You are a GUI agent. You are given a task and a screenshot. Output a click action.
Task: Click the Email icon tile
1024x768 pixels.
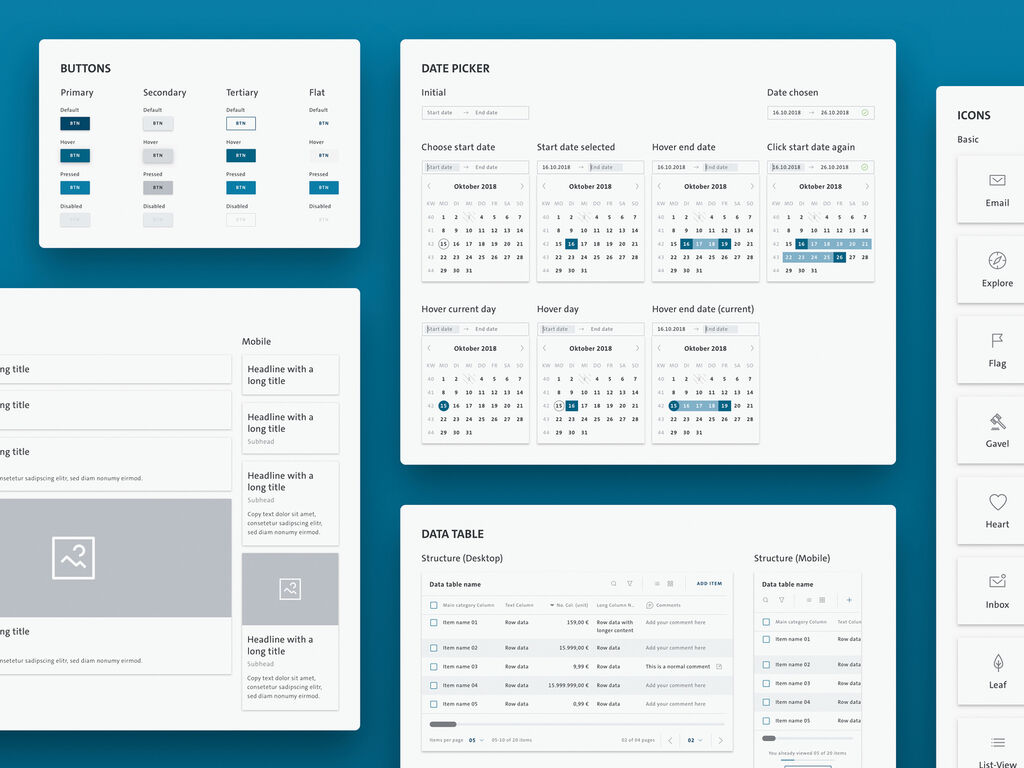(996, 189)
